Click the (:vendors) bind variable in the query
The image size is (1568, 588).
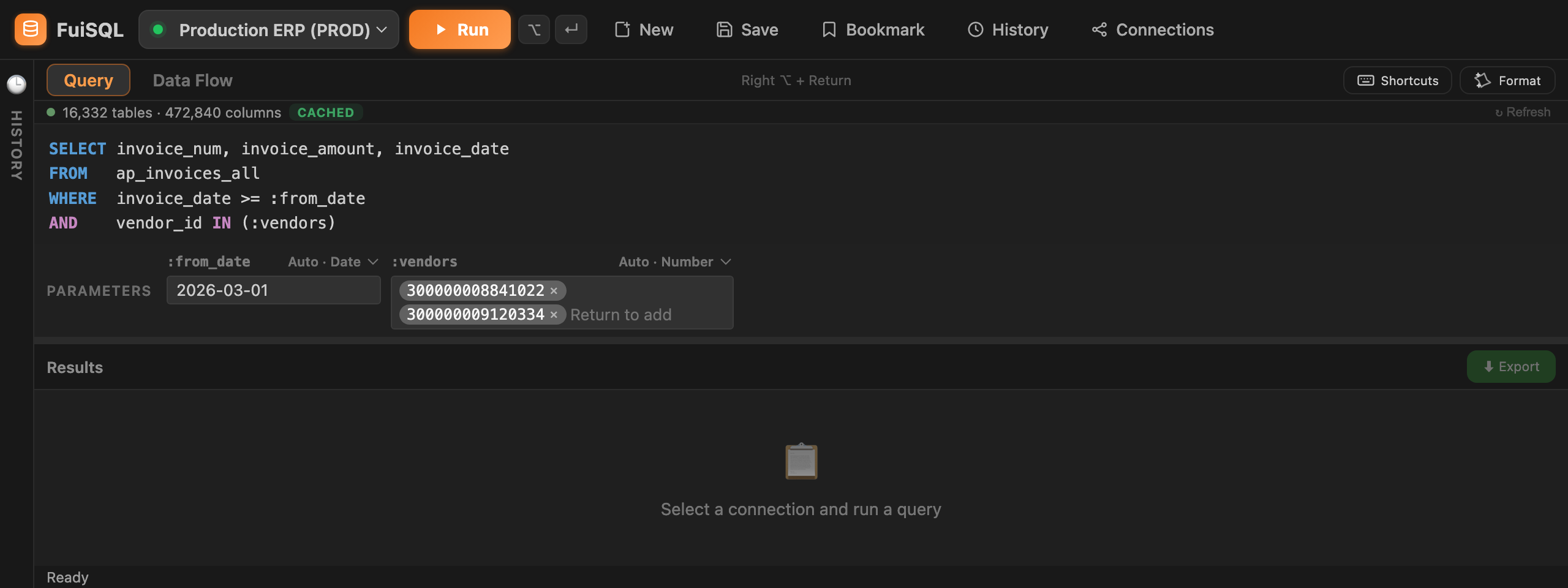click(x=288, y=223)
